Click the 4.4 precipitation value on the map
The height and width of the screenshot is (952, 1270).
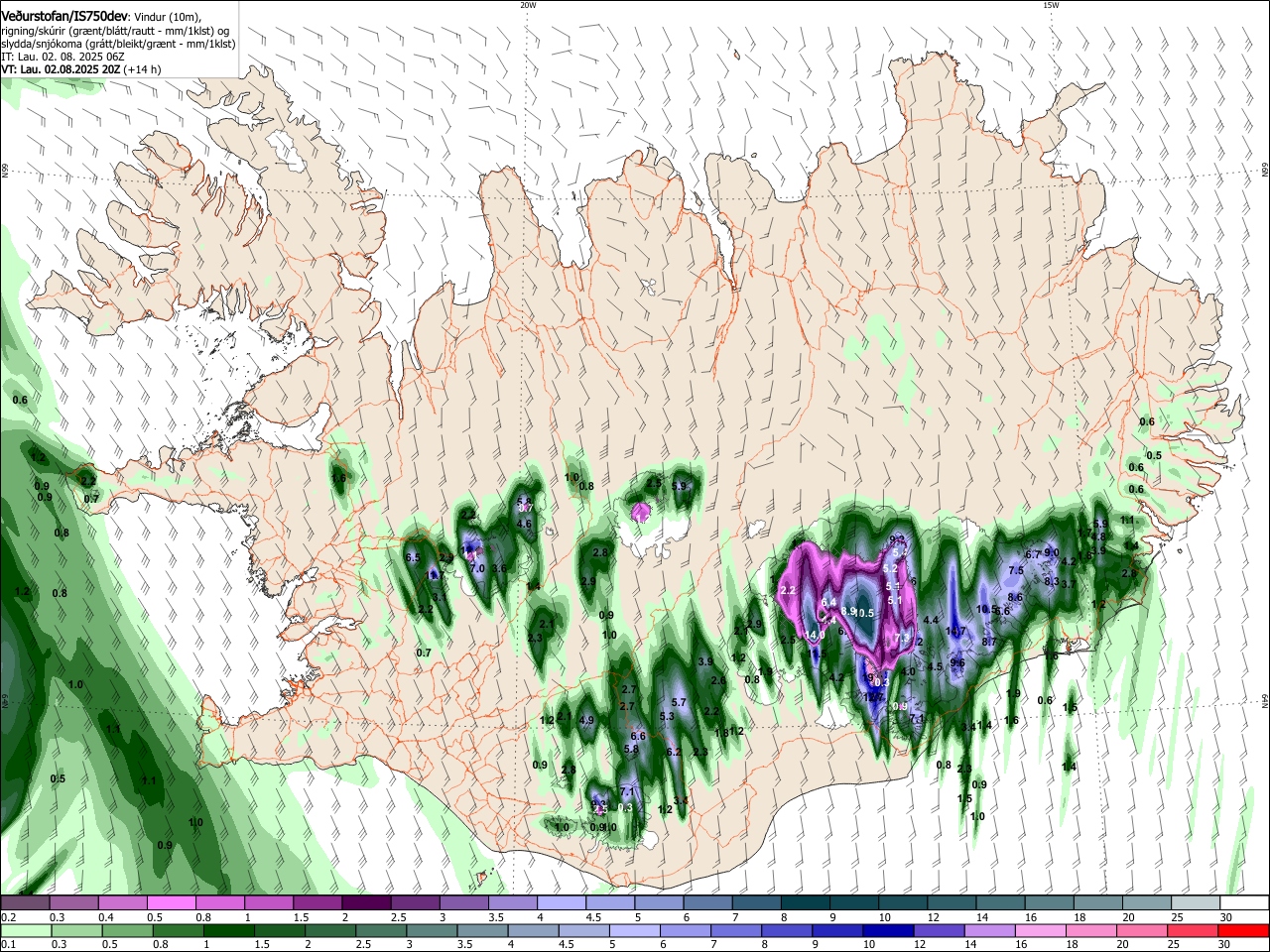pos(931,621)
